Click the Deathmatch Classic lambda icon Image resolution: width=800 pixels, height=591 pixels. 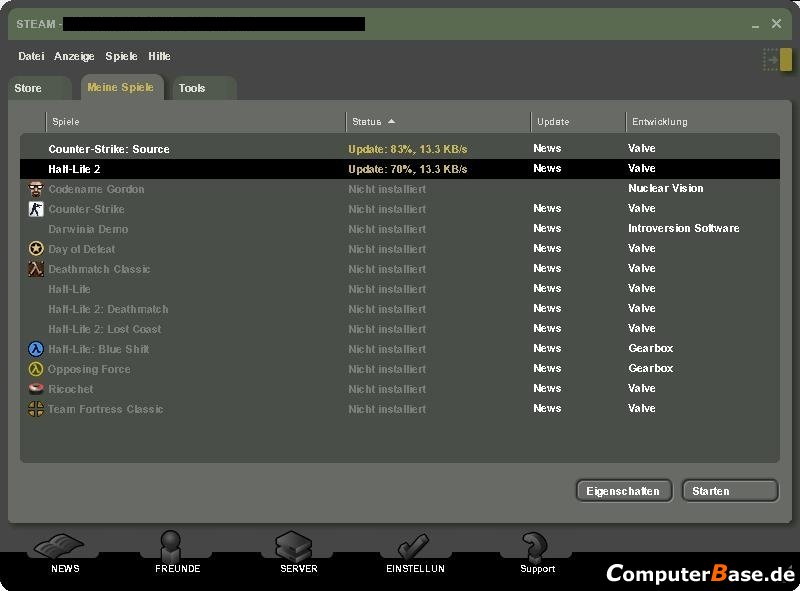36,268
